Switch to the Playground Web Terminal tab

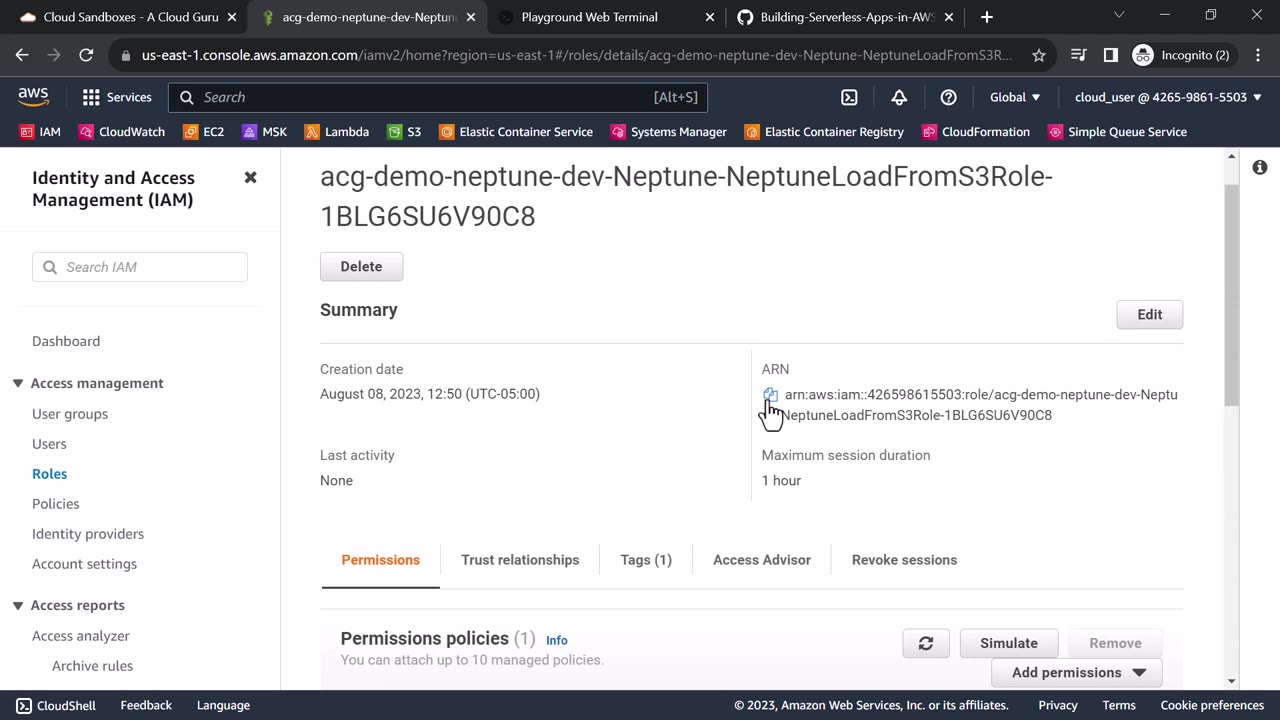pos(604,17)
